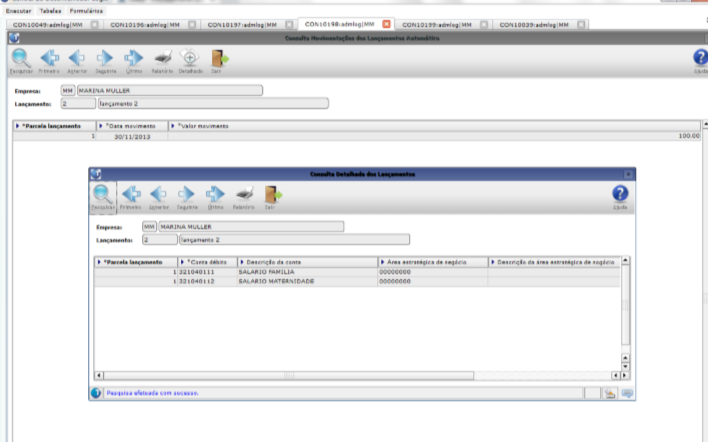Screen dimensions: 708x442
Task: Sort by Descrição da conta column header
Action: (x=307, y=262)
